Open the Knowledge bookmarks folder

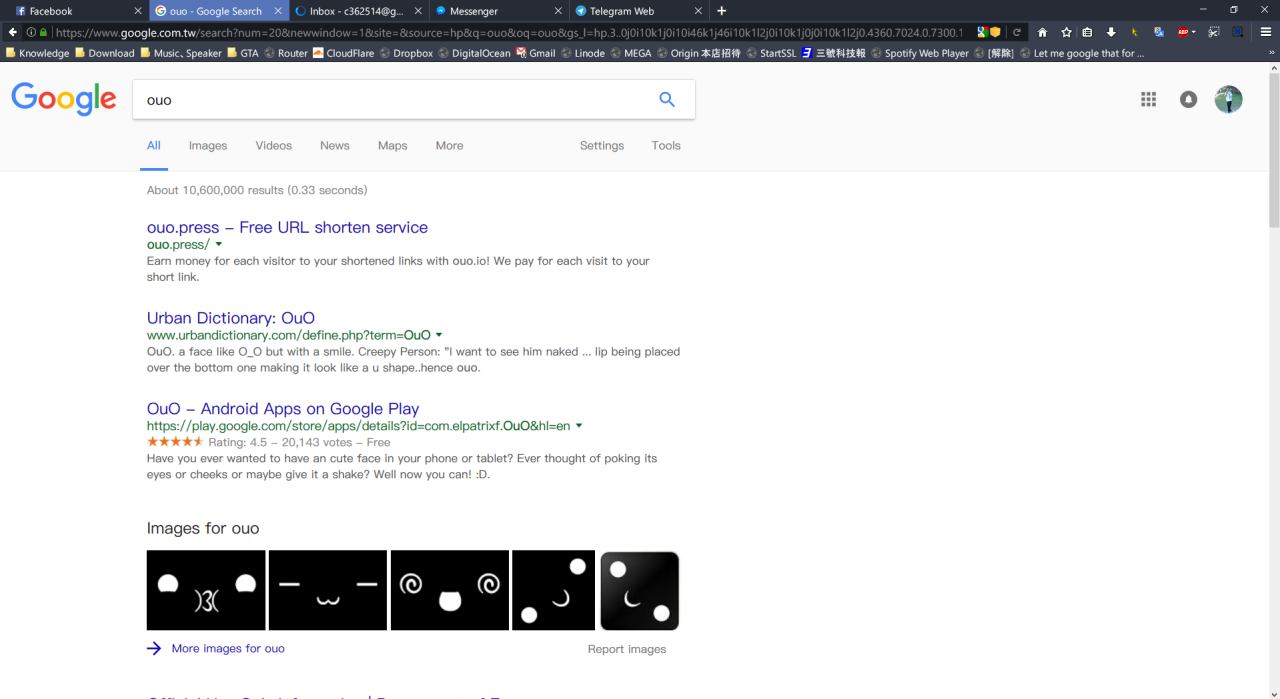(37, 53)
